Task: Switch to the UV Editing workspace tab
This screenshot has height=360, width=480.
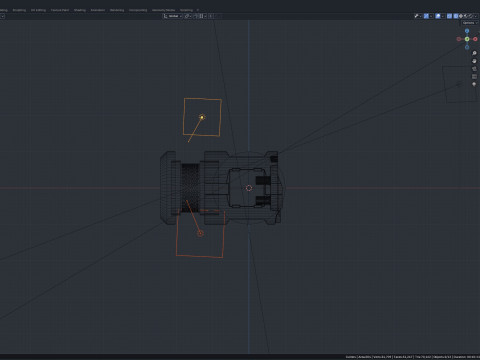Action: pyautogui.click(x=38, y=10)
